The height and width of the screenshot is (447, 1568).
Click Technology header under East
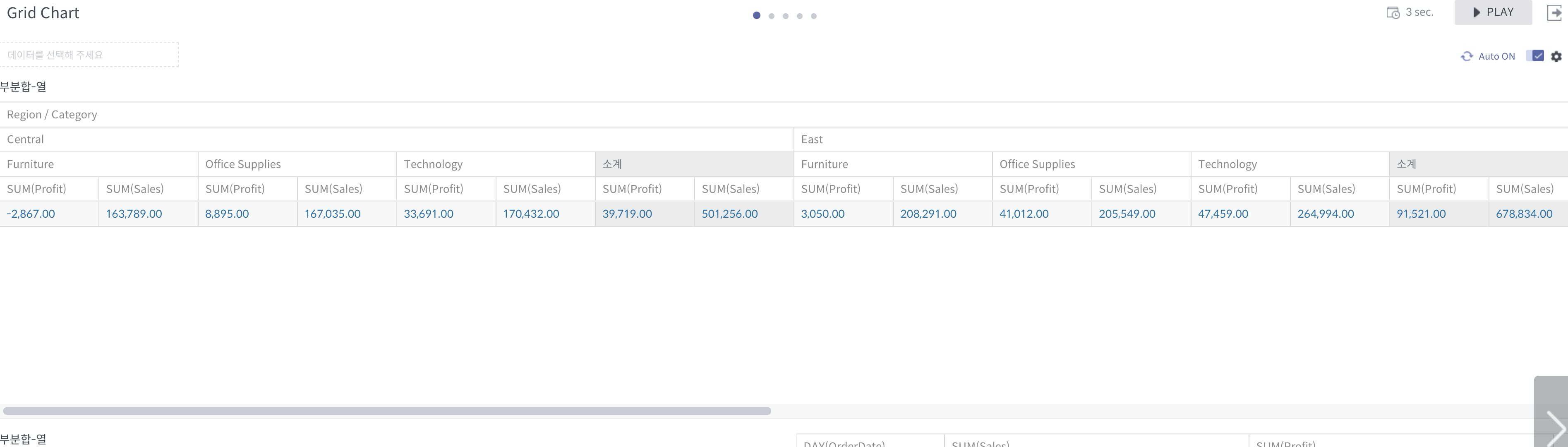pyautogui.click(x=1290, y=164)
